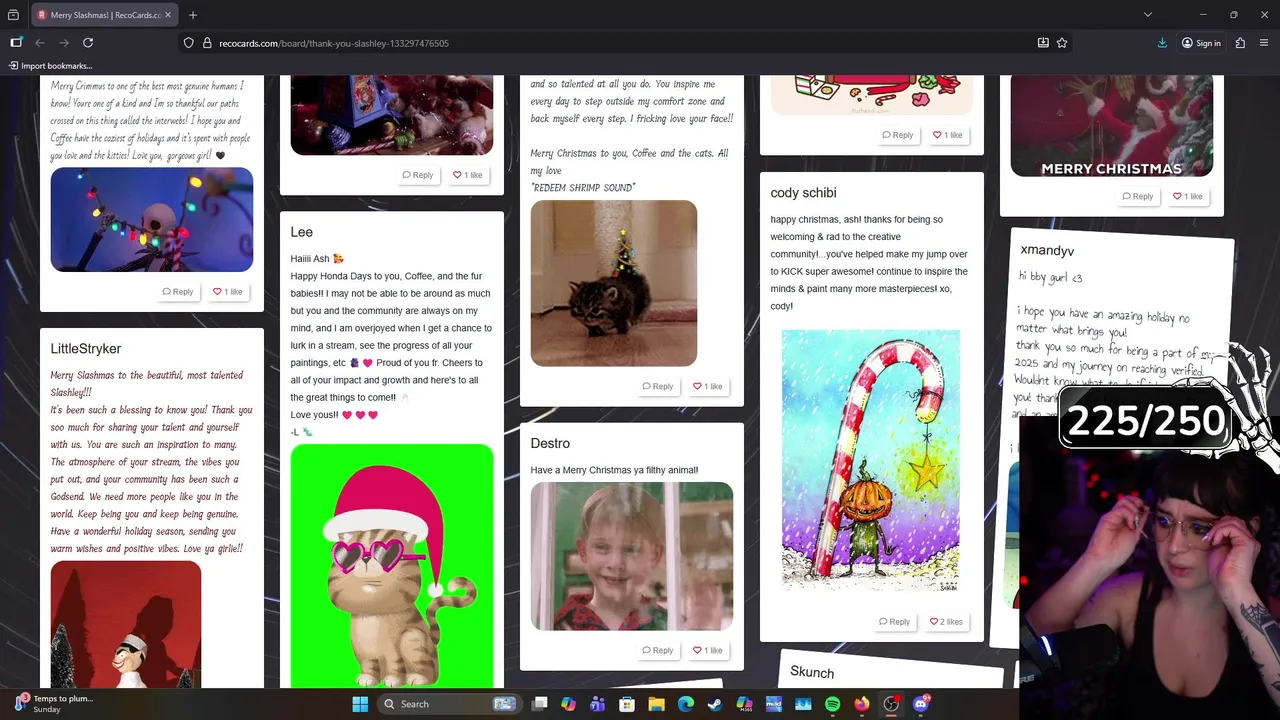Reply to cody schibi's candy cane card
Image resolution: width=1280 pixels, height=720 pixels.
[895, 622]
